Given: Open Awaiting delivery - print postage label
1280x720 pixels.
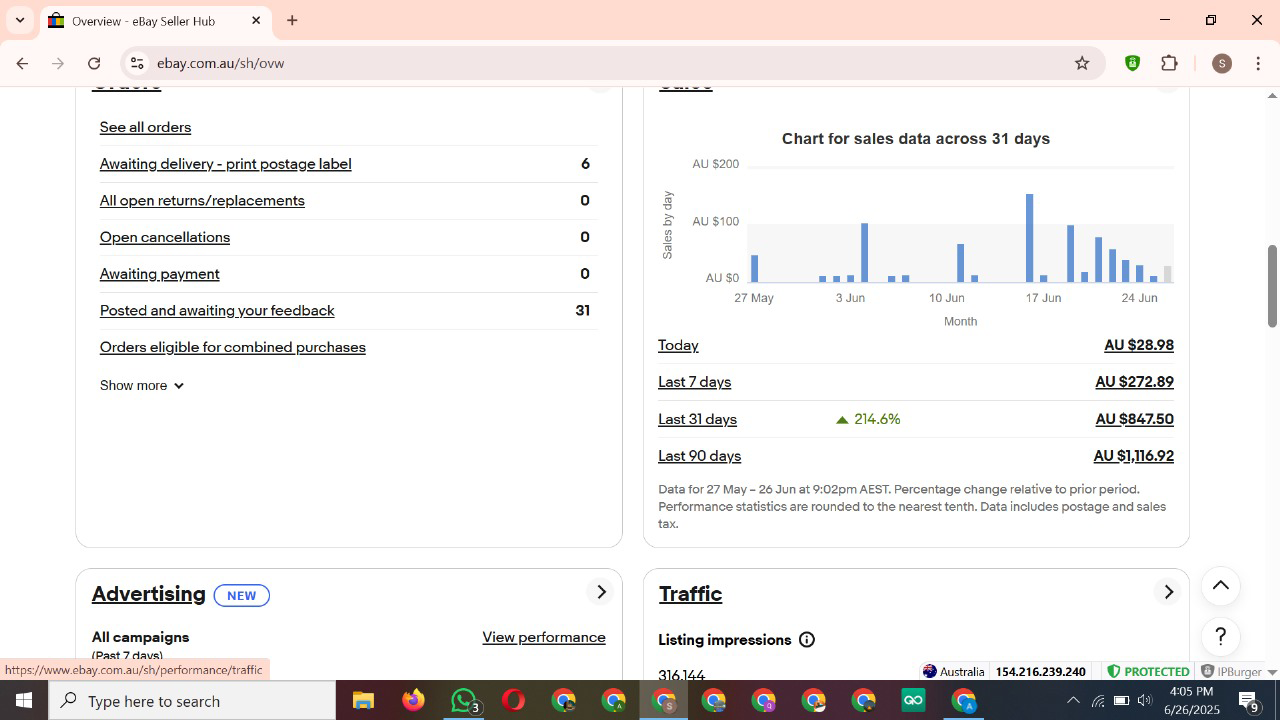Looking at the screenshot, I should pyautogui.click(x=225, y=164).
